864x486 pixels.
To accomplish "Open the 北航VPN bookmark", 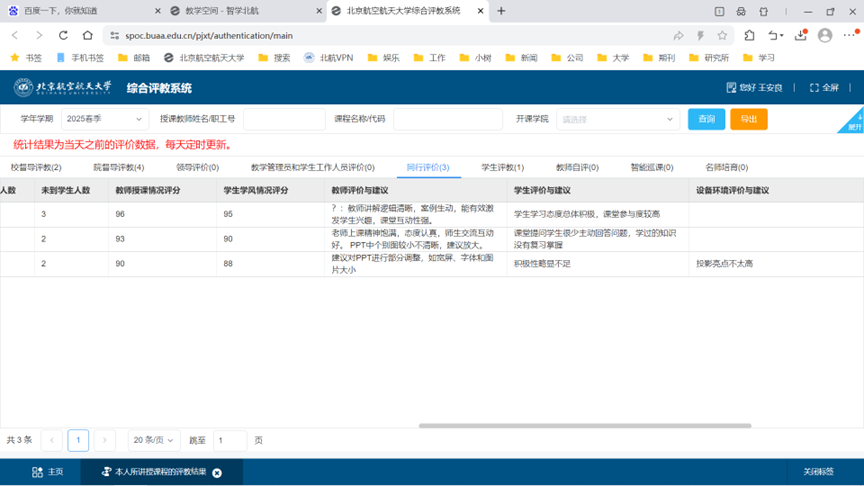I will (328, 57).
